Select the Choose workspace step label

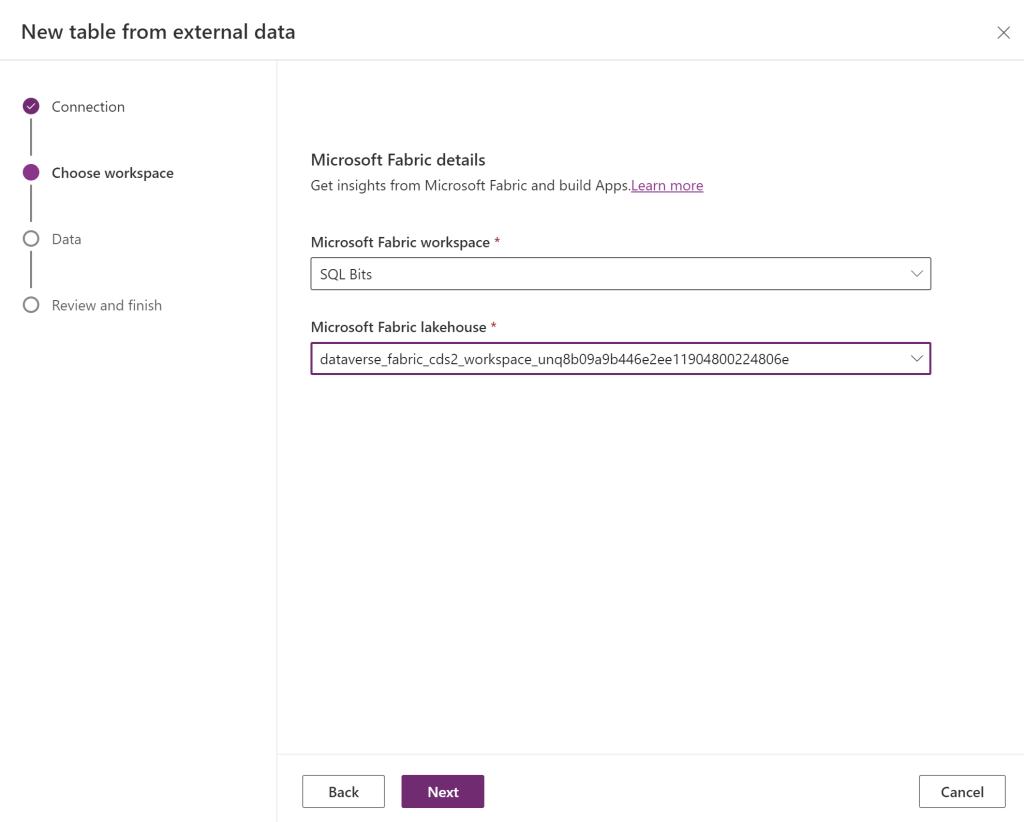tap(112, 173)
